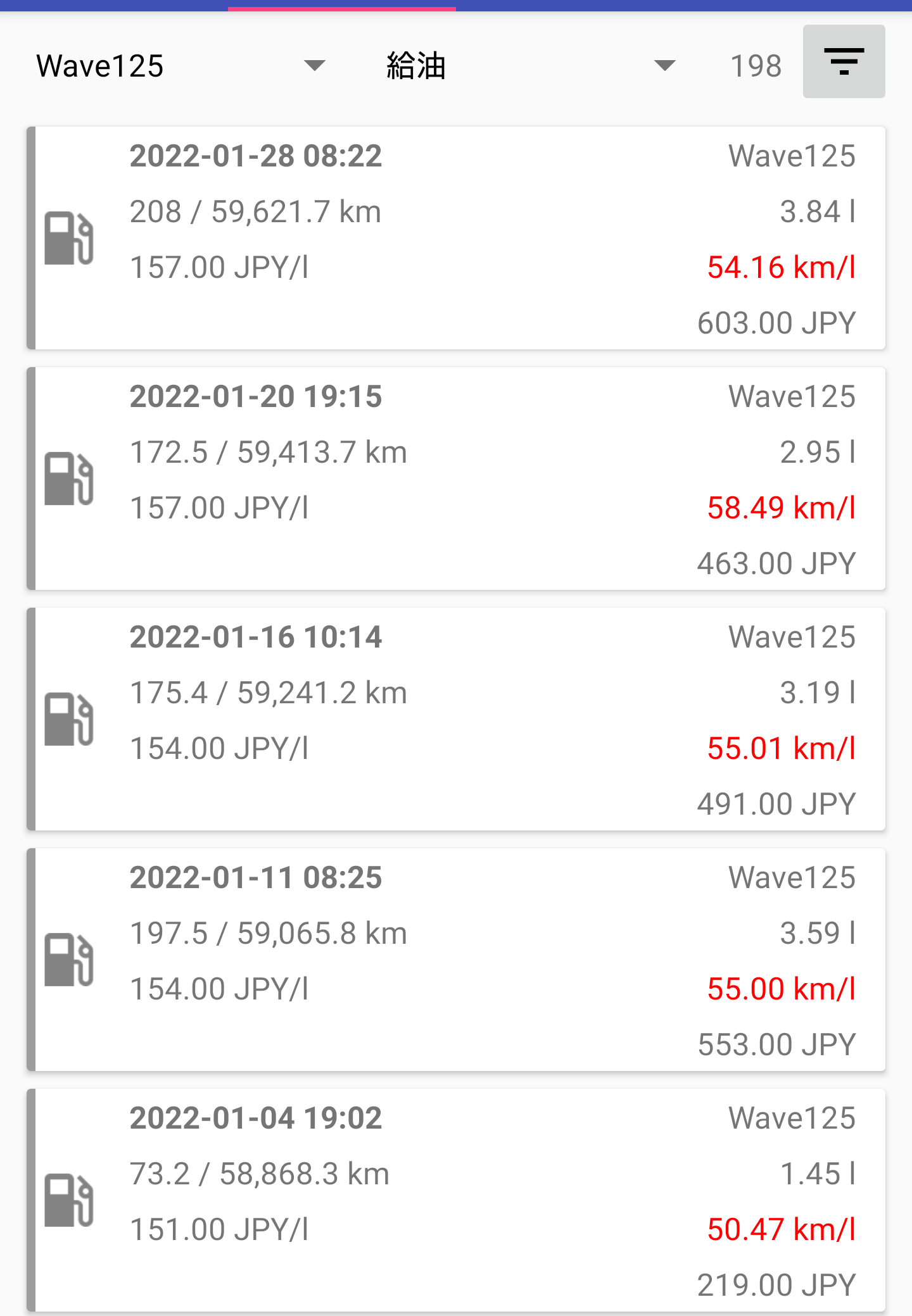Open the 2022-01-04 19:02 refuel record
912x1316 pixels.
pos(456,1200)
